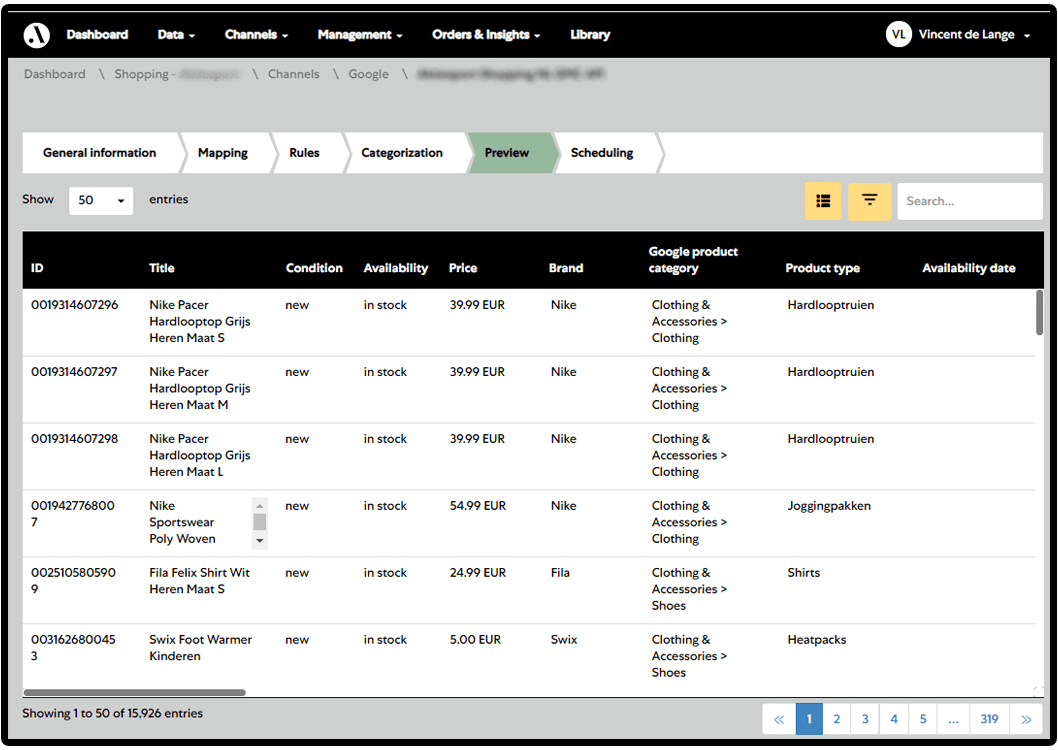Click the 5.00 EUR price cell

(475, 639)
